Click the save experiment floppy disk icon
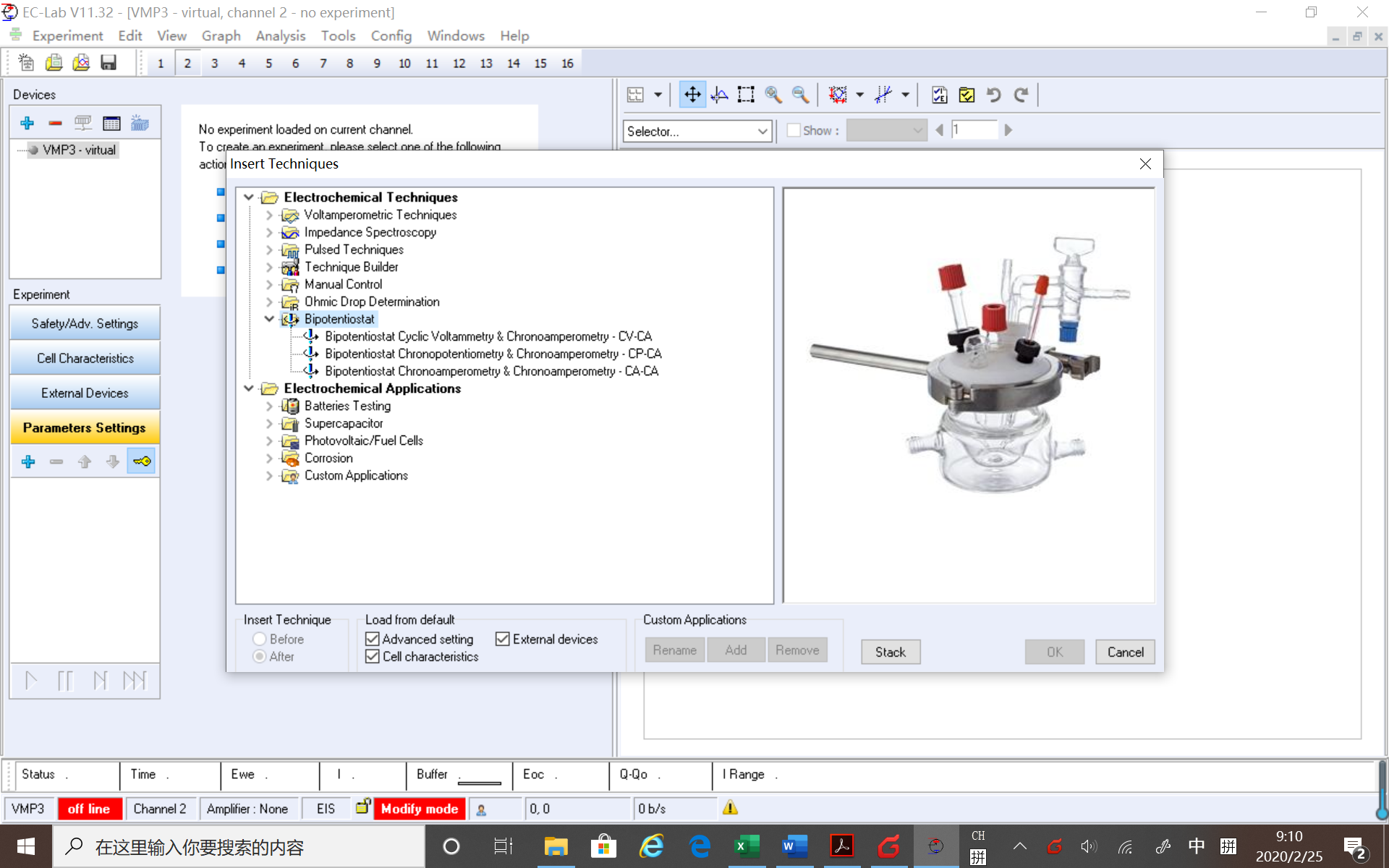Screen dimensions: 1389x868 (x=109, y=63)
